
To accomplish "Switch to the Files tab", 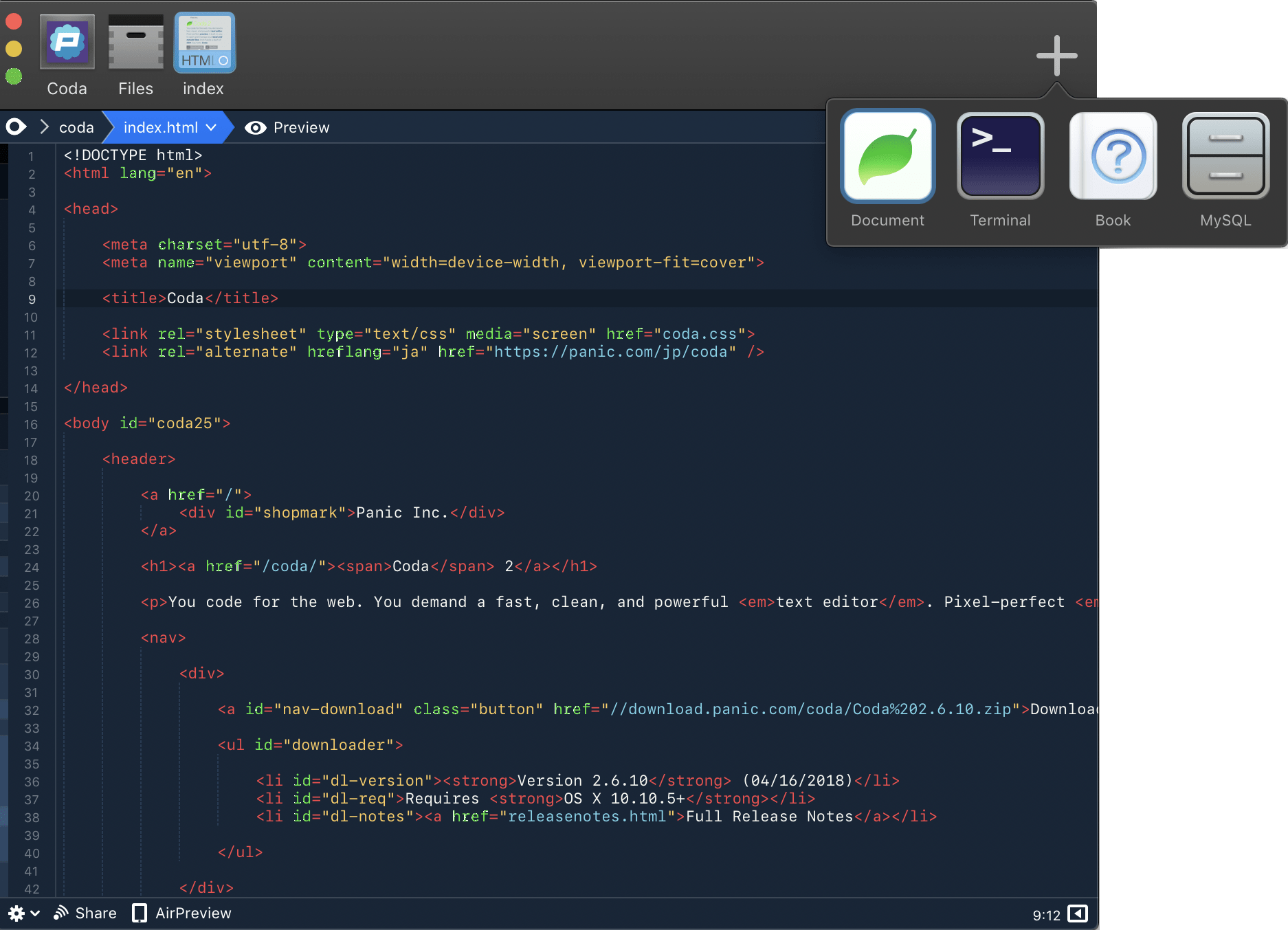I will [135, 56].
